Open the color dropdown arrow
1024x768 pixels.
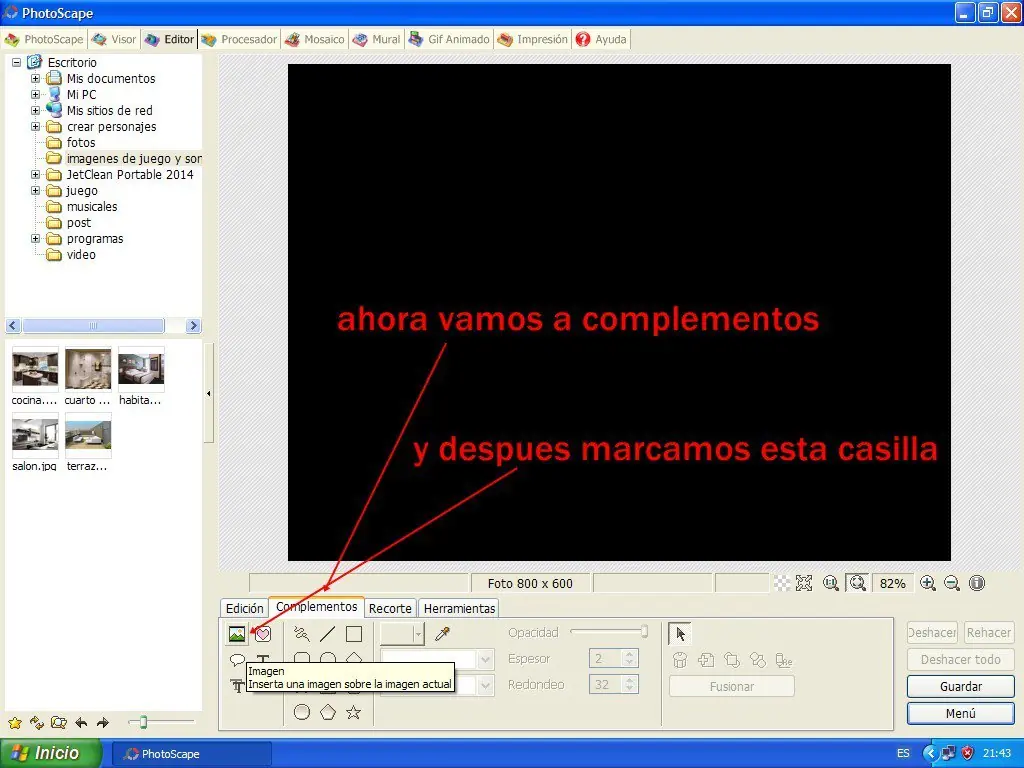[x=418, y=633]
